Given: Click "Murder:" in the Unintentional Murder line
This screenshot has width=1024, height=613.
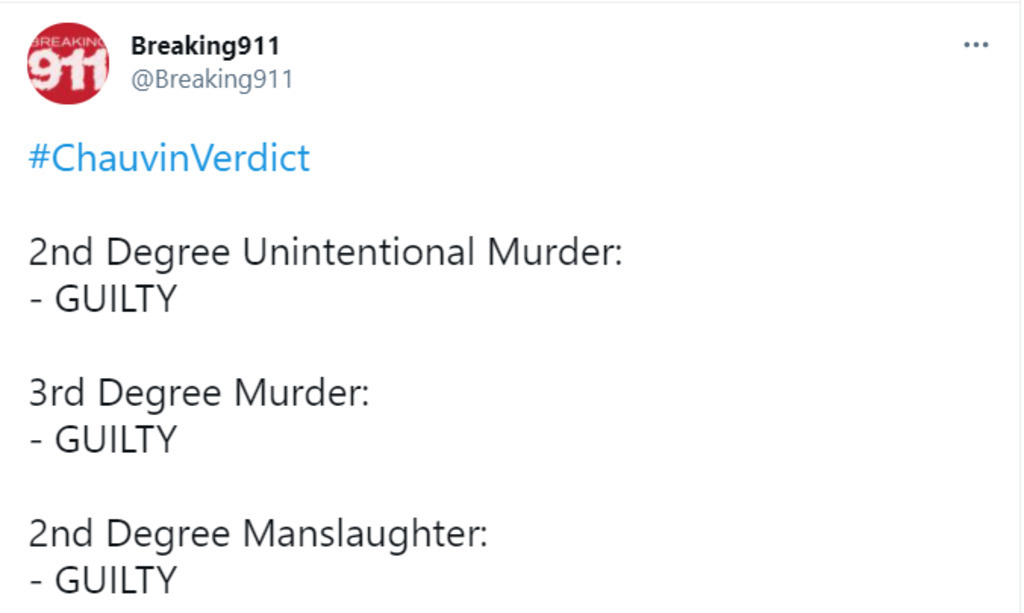Looking at the screenshot, I should point(555,252).
